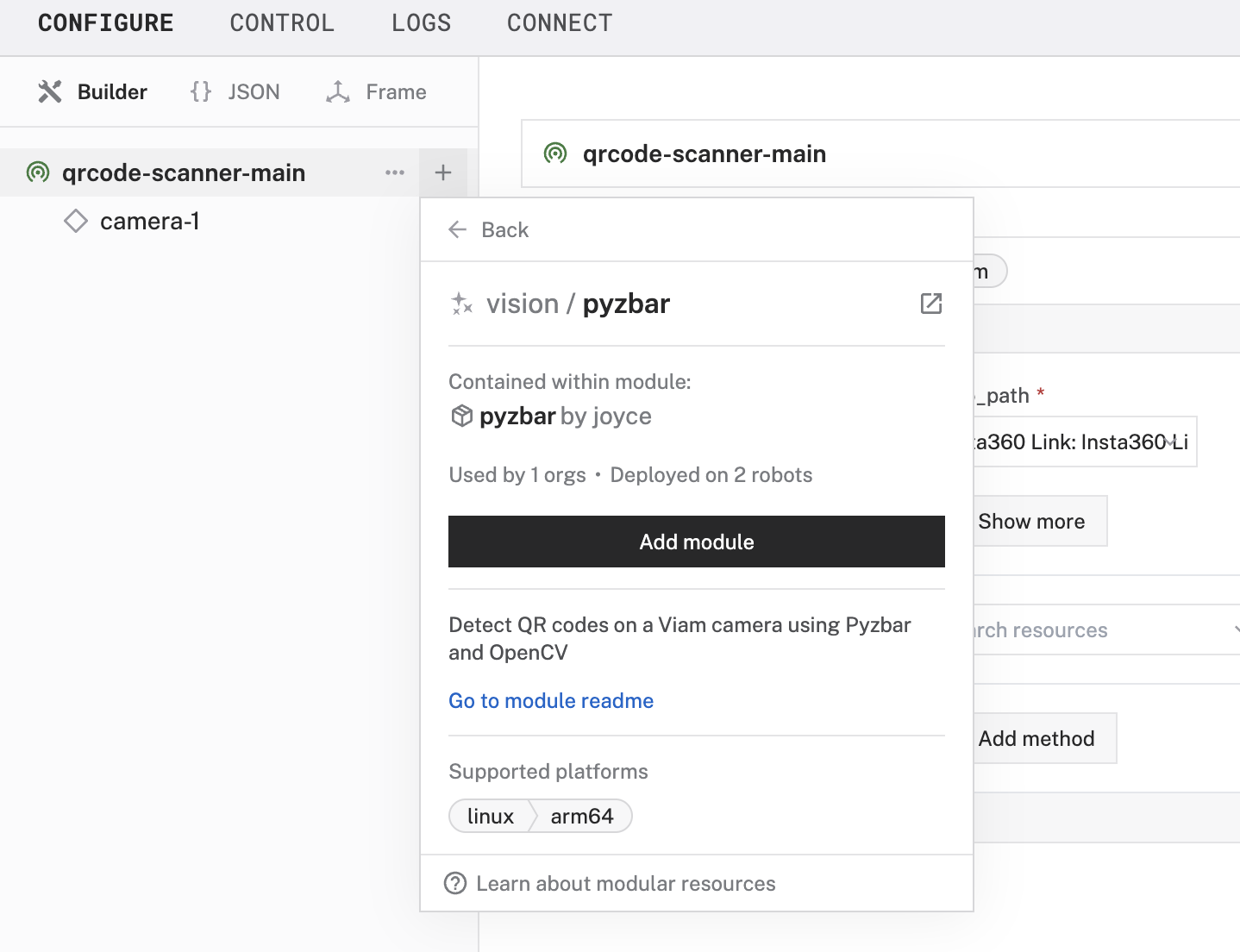Click the module cube icon beside pyzbar
The image size is (1240, 952).
(x=461, y=416)
